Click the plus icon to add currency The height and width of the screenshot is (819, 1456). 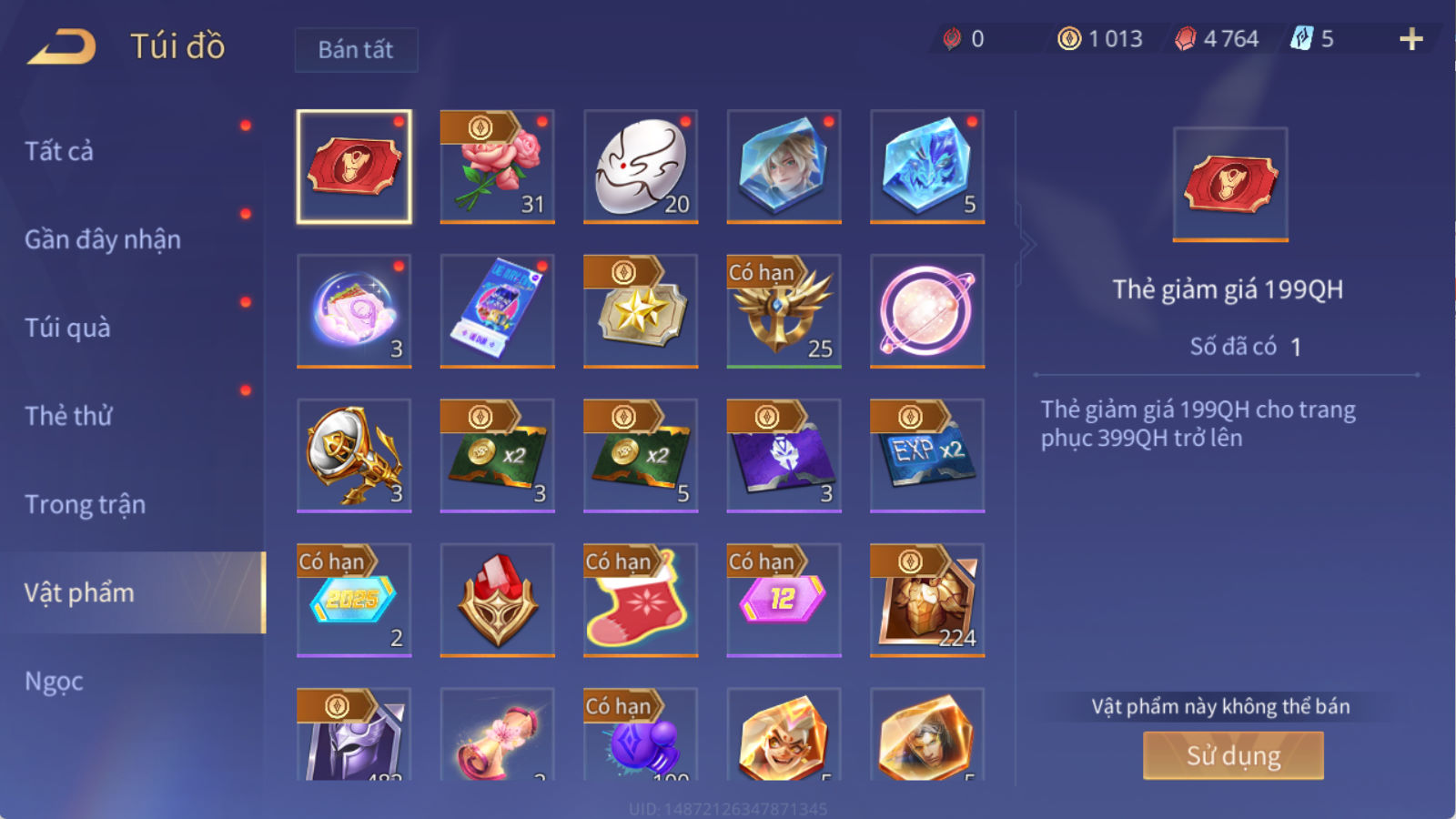point(1411,39)
